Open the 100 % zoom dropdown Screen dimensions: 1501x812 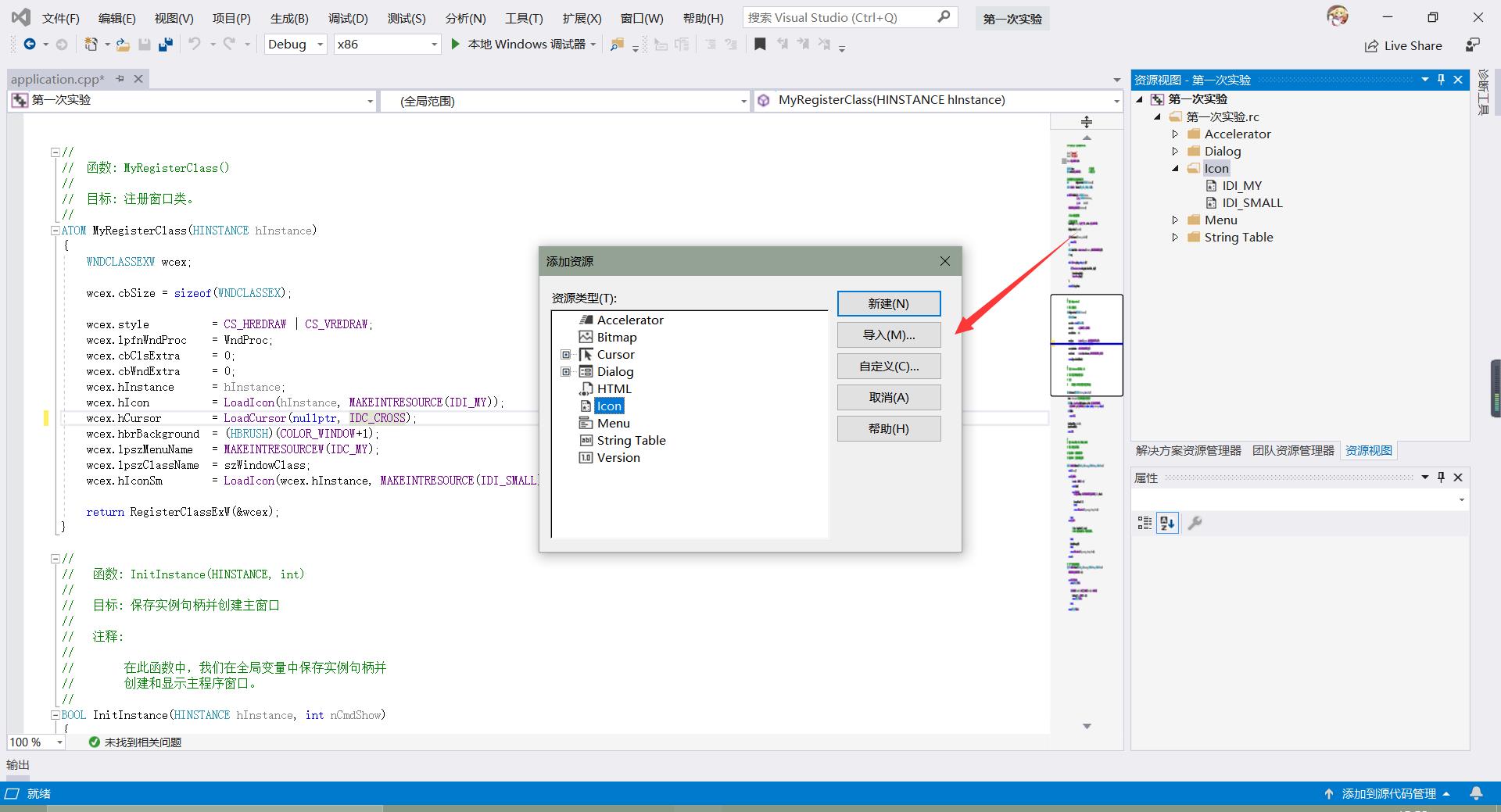(36, 742)
